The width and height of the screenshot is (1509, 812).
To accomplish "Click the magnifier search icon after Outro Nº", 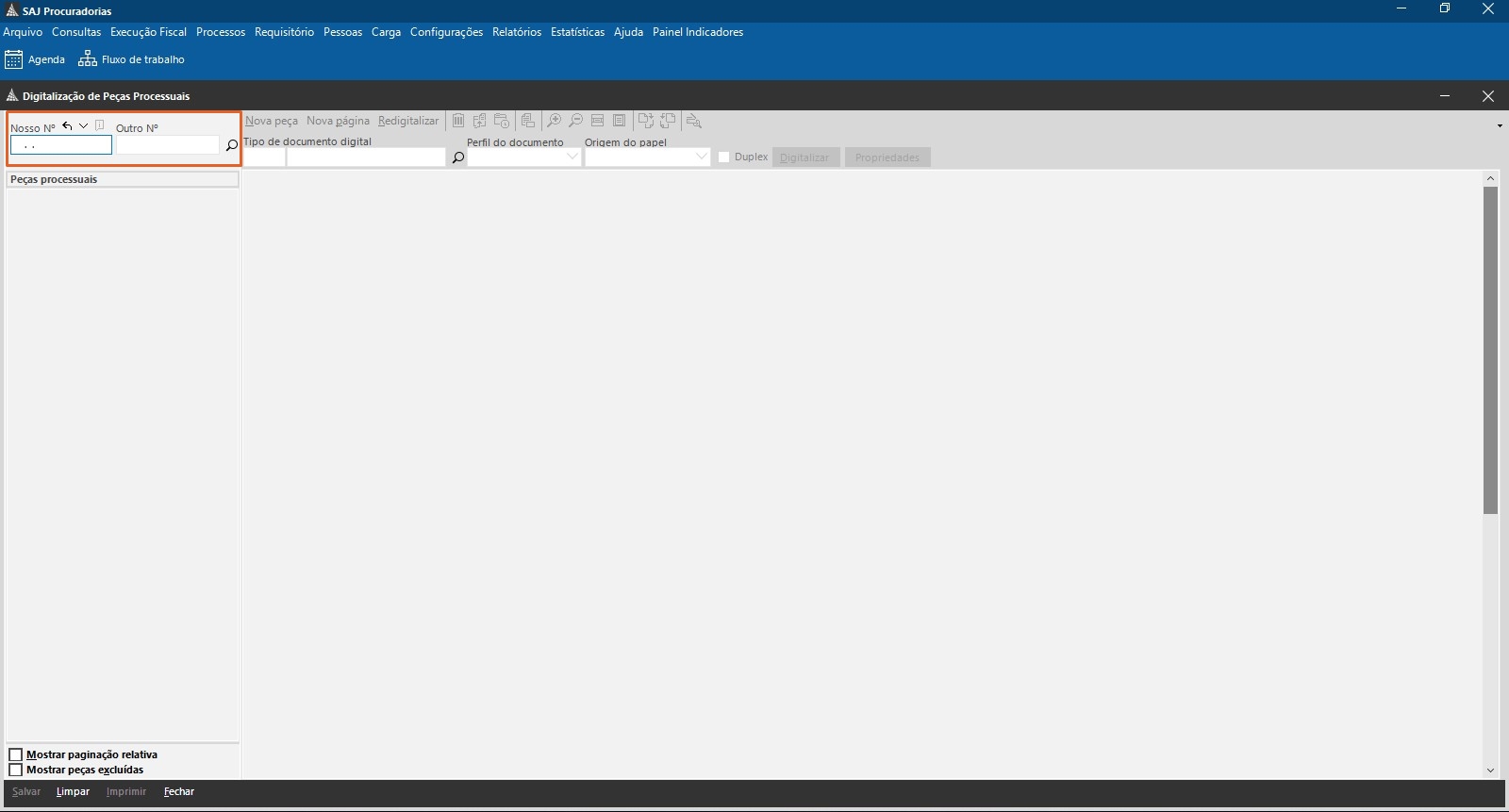I will 231,145.
